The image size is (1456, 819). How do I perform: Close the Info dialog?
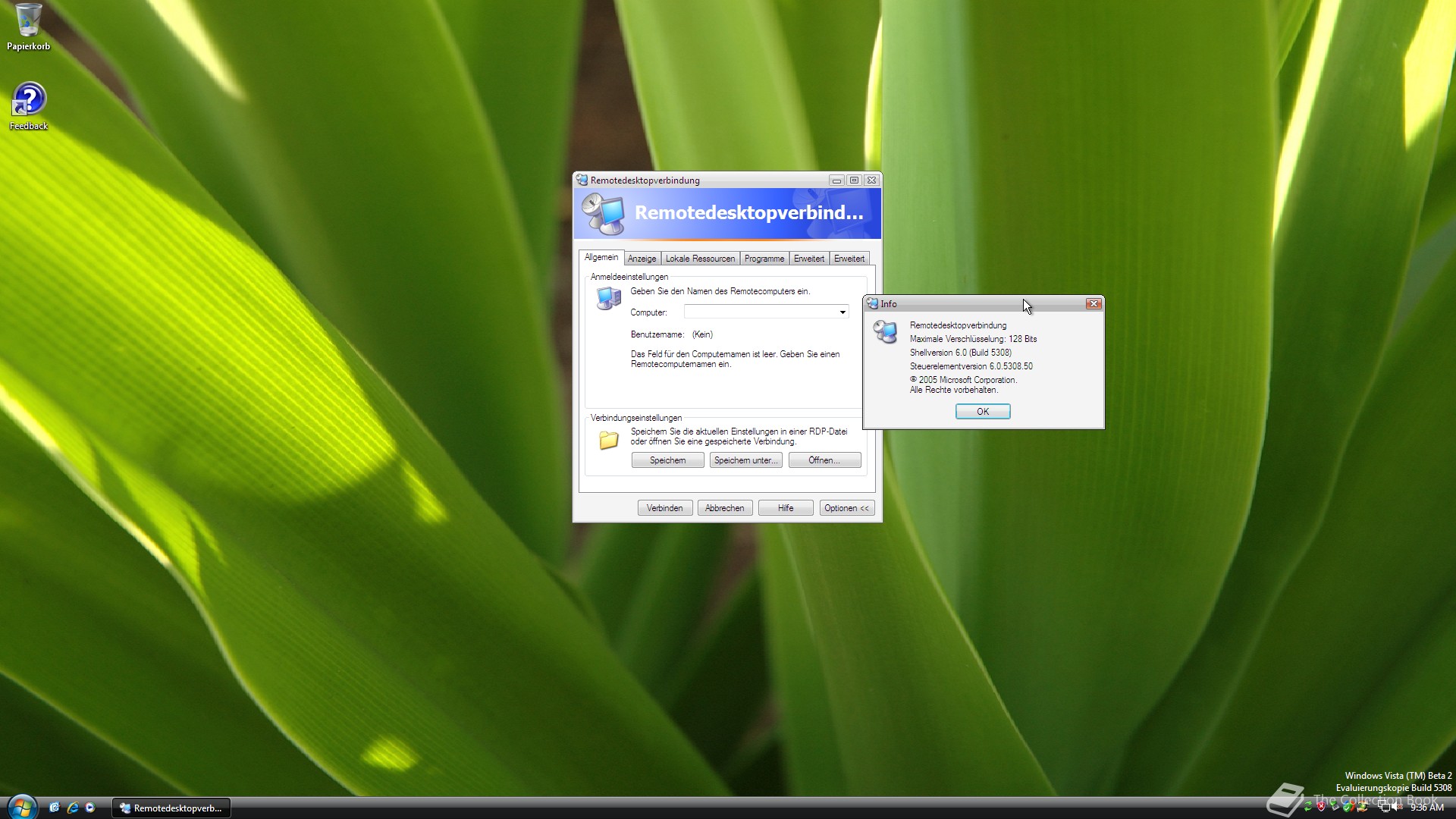point(1093,303)
